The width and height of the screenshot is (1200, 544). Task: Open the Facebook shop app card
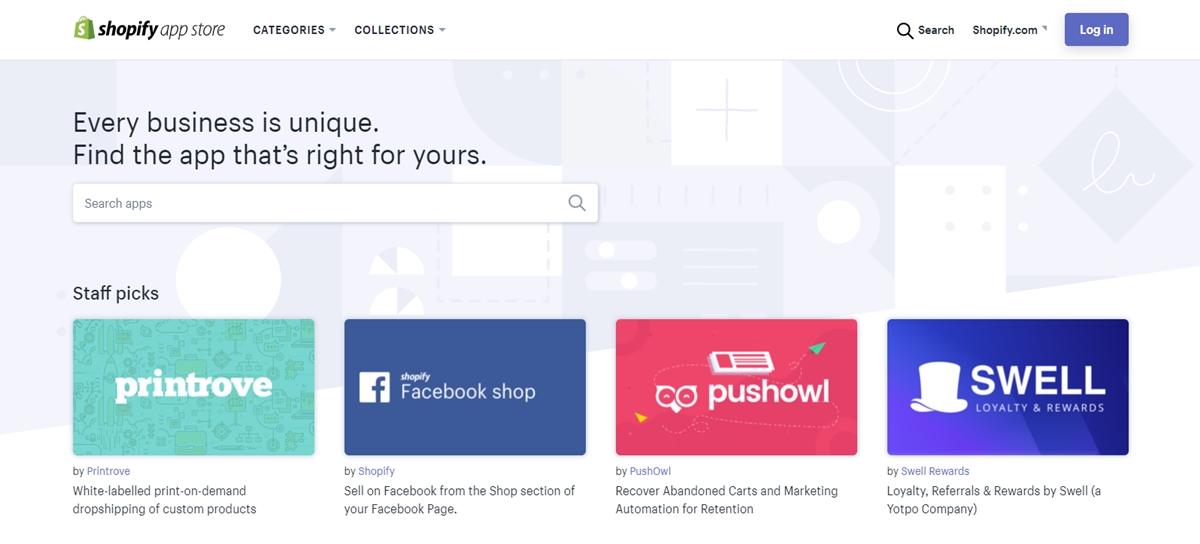tap(465, 387)
